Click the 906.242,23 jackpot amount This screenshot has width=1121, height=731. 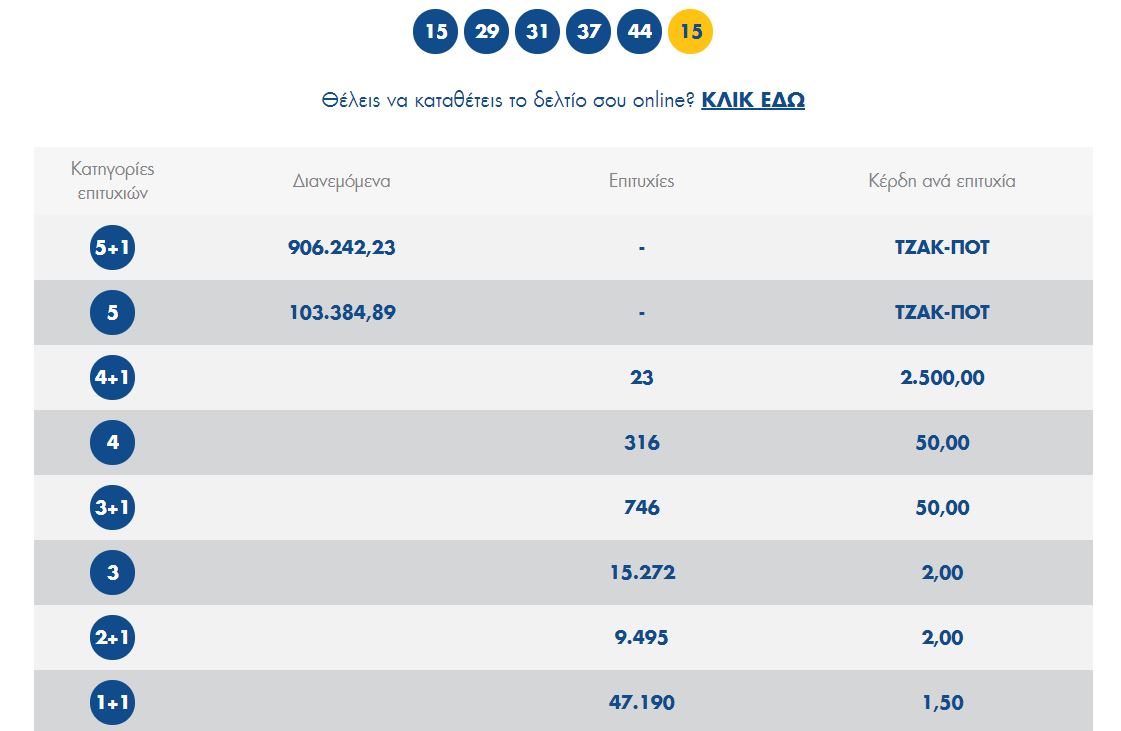click(x=342, y=248)
